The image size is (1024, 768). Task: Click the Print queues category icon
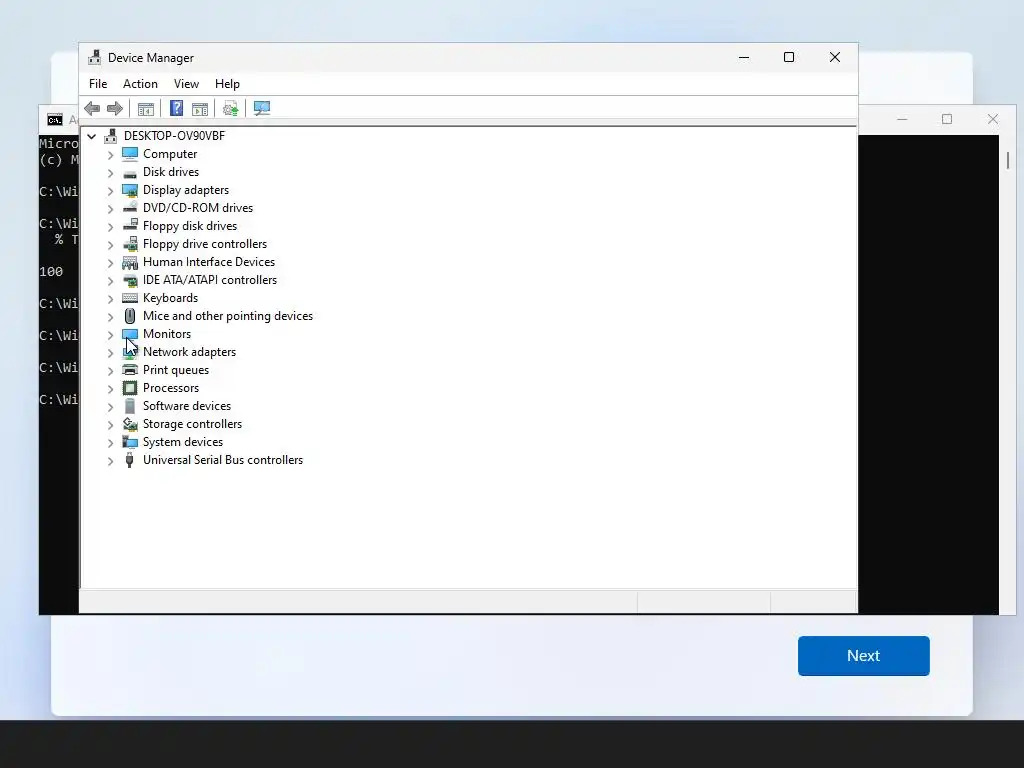130,370
